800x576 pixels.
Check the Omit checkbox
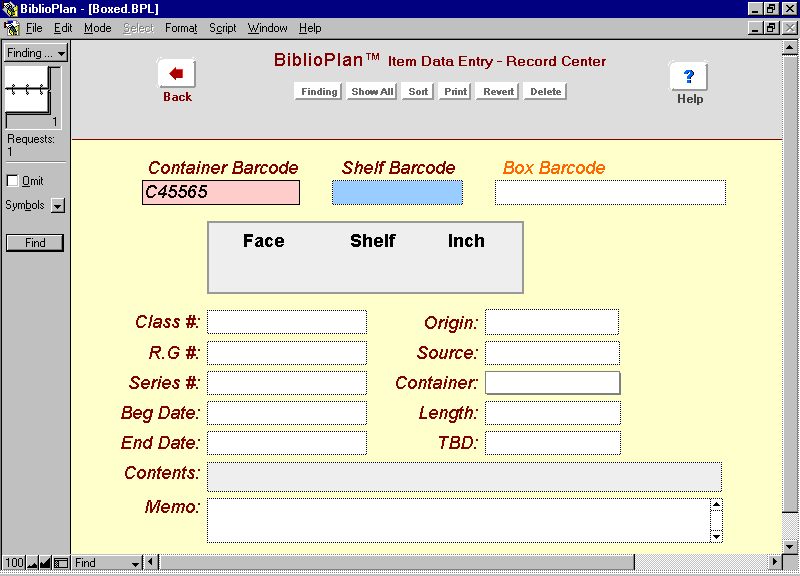12,181
